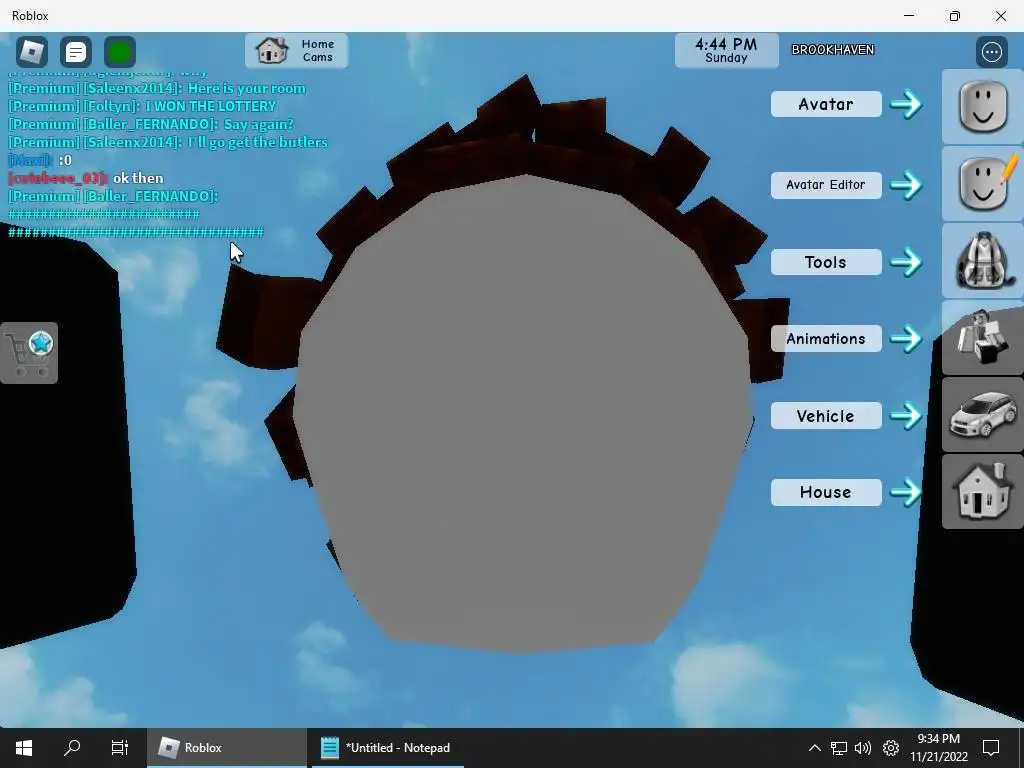Image resolution: width=1024 pixels, height=768 pixels.
Task: Click the House label button
Action: (x=826, y=492)
